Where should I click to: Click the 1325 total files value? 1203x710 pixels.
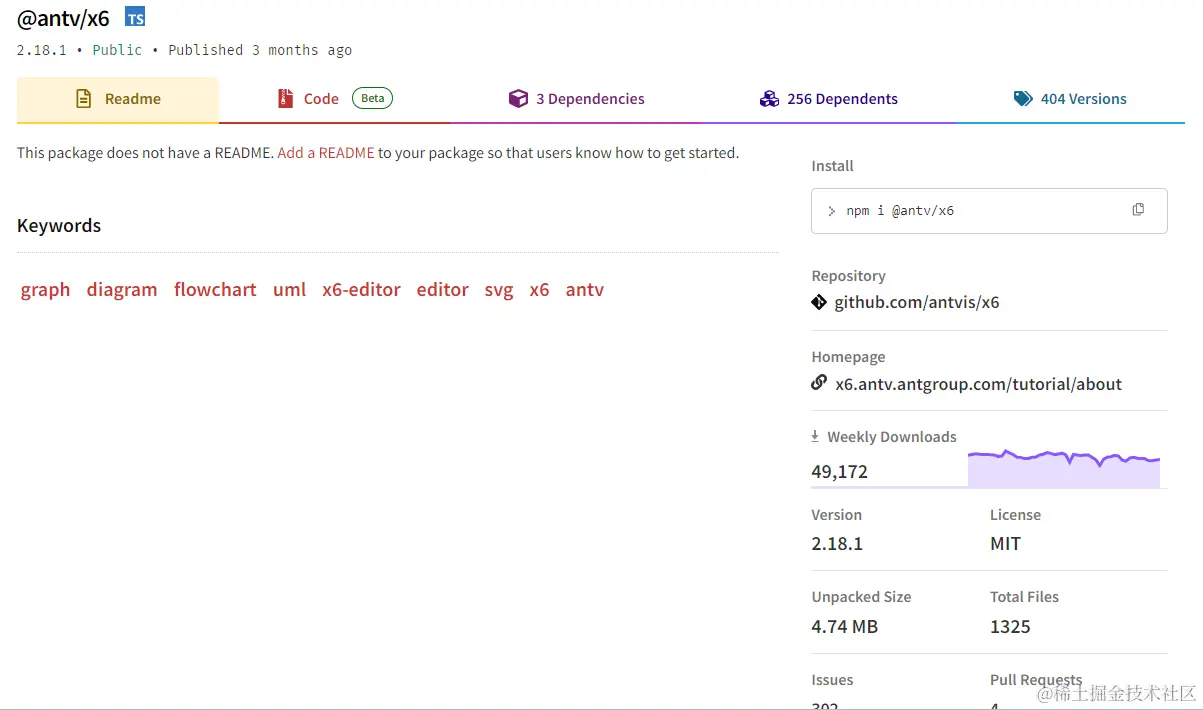click(x=1010, y=627)
